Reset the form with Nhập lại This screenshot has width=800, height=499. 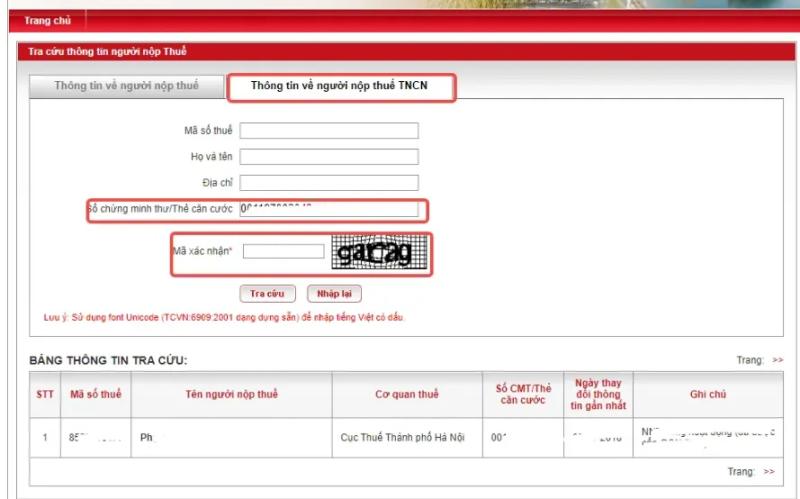point(334,294)
